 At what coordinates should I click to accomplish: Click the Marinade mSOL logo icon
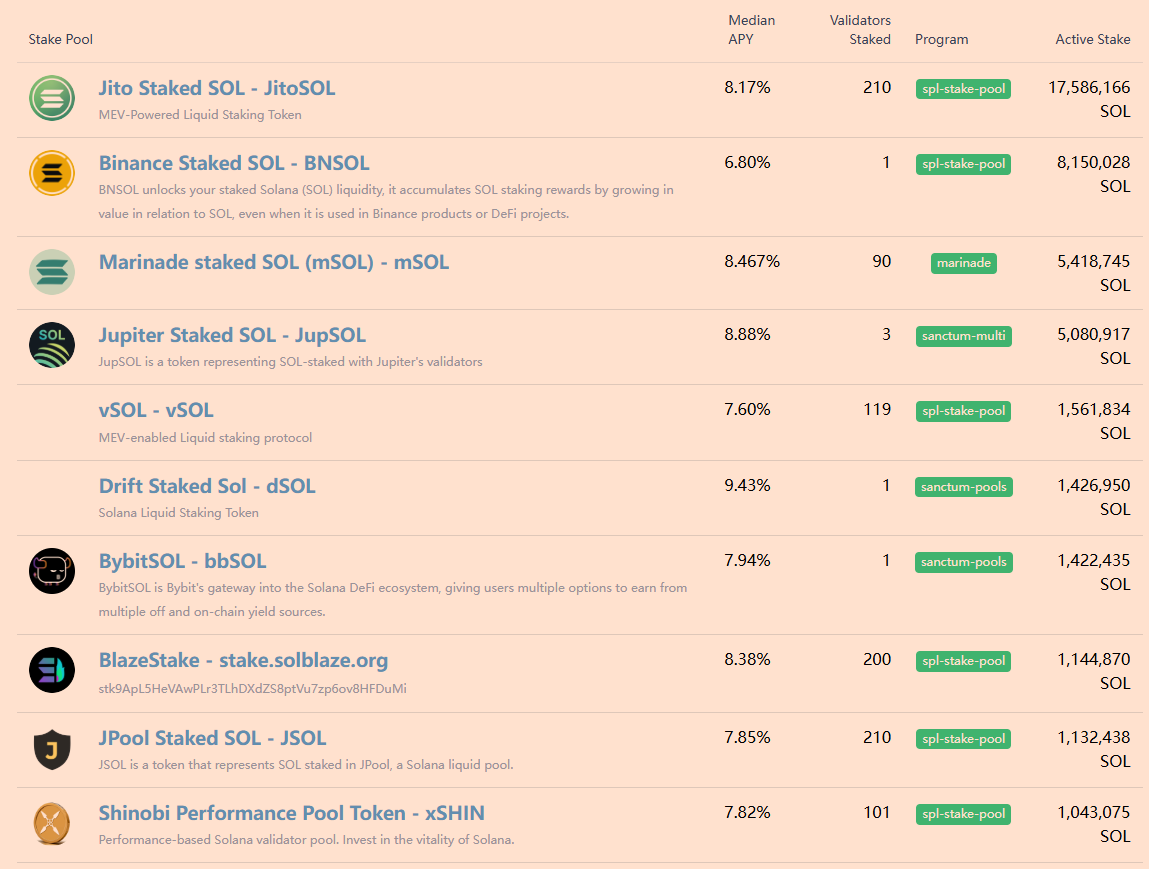pos(52,272)
